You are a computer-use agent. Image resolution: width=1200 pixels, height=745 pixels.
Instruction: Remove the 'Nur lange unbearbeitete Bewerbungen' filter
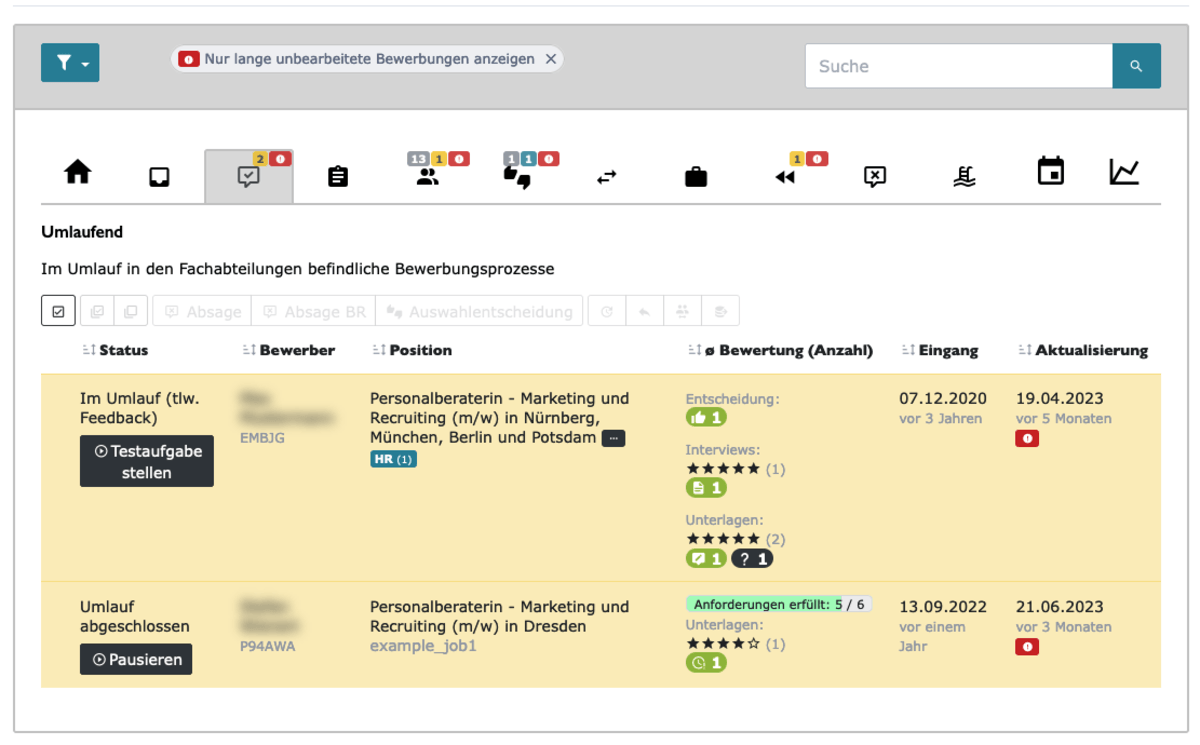pyautogui.click(x=550, y=59)
